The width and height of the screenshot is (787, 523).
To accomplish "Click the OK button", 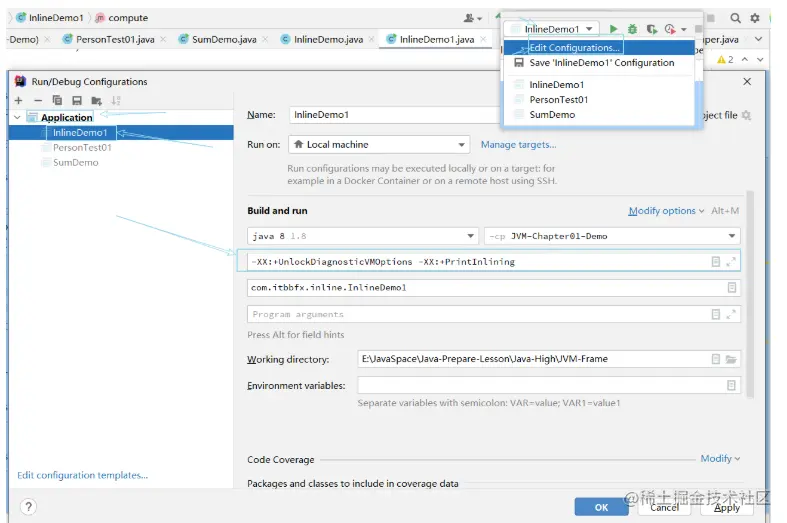I will [x=601, y=507].
